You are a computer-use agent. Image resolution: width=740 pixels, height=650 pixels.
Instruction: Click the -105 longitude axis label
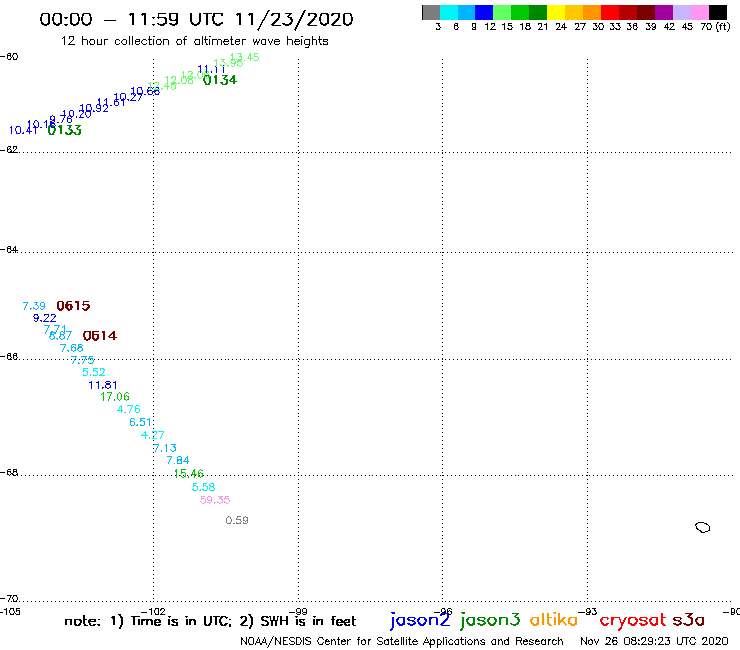[x=10, y=612]
